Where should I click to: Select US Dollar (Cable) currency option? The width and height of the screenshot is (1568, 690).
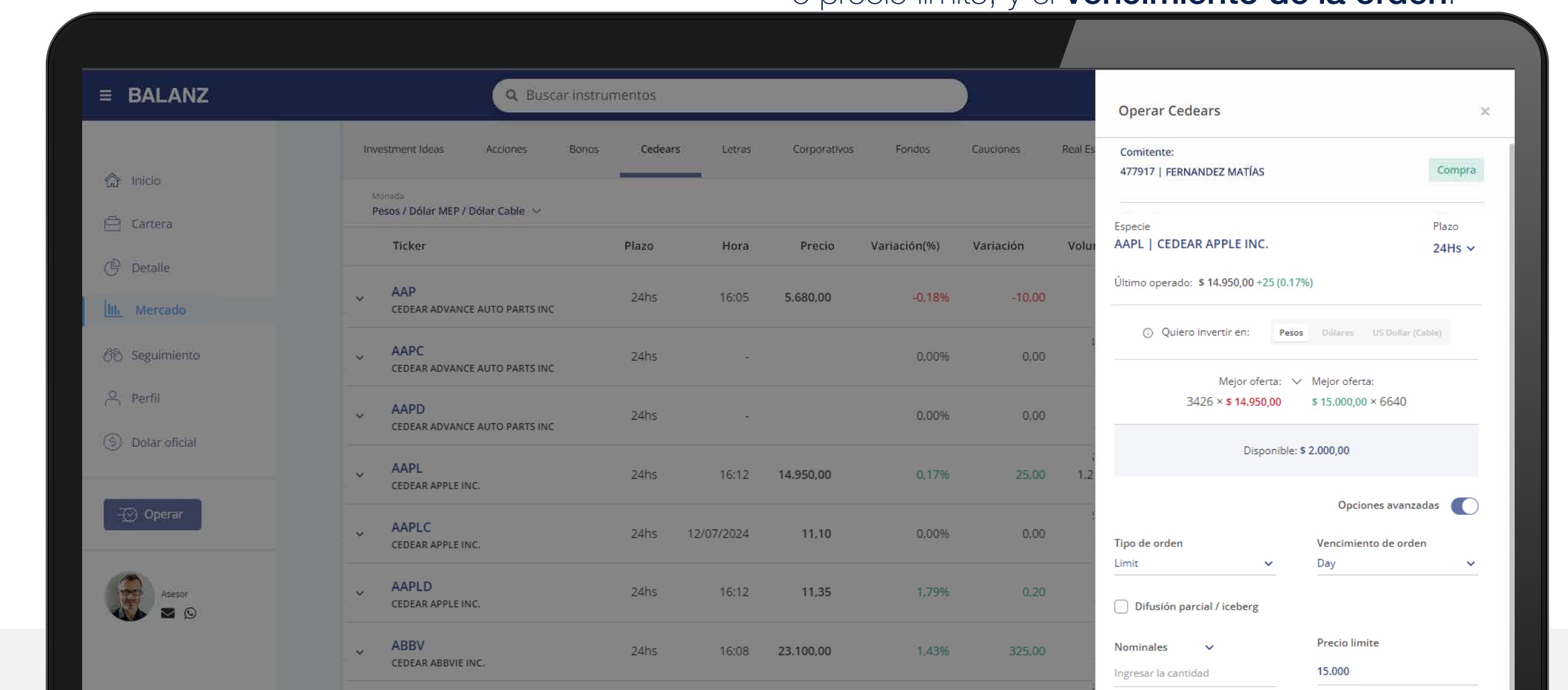[x=1407, y=332]
